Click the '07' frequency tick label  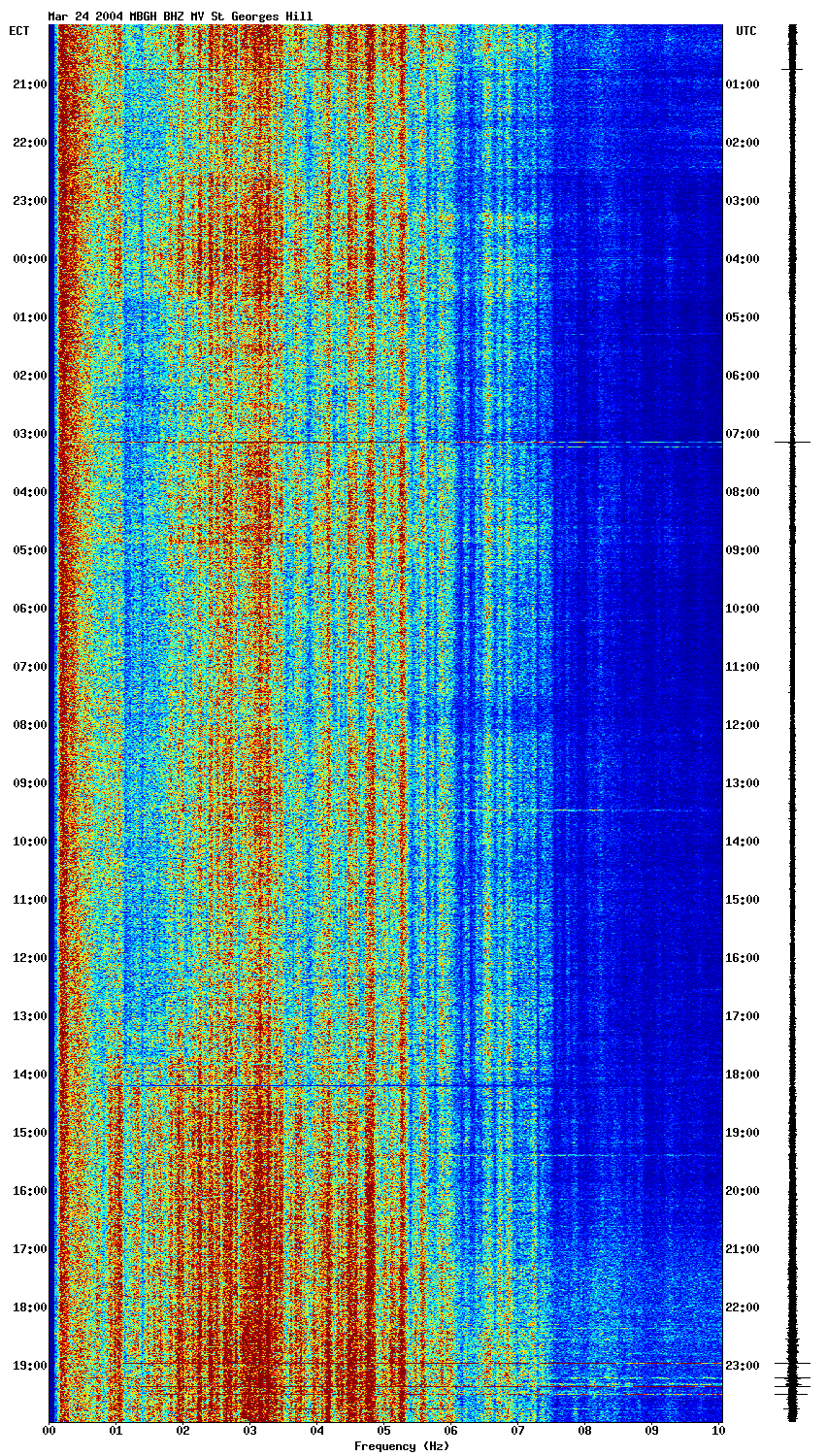tap(518, 1431)
